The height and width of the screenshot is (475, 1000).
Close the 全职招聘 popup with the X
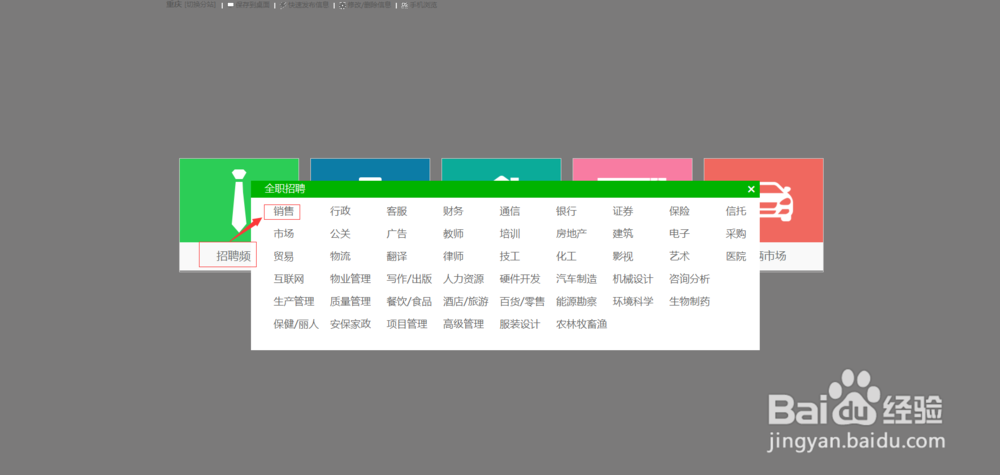[x=751, y=189]
